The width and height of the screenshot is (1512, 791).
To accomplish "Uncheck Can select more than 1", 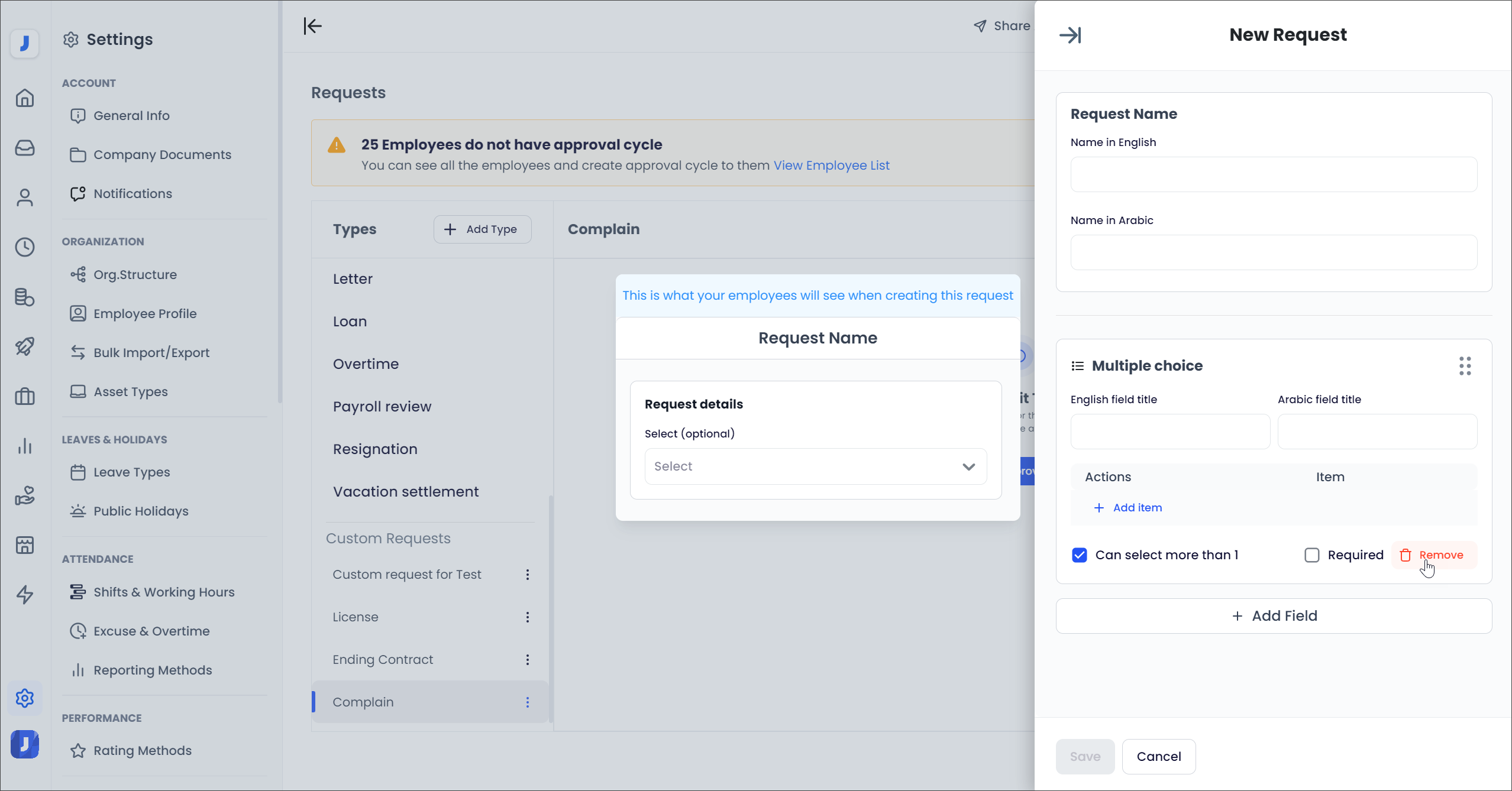I will (1080, 555).
